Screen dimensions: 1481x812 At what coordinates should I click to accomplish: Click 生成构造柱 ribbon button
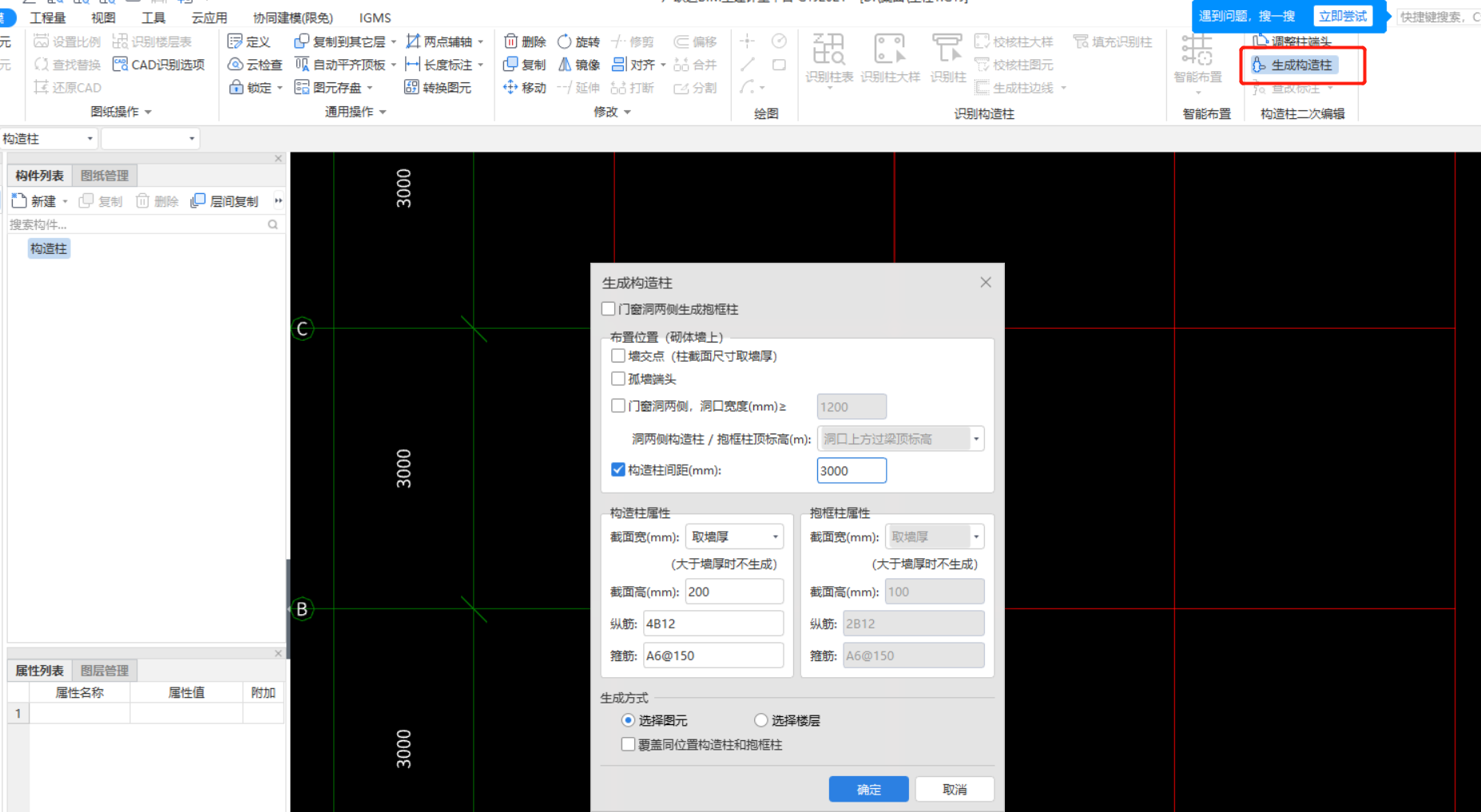[1293, 65]
